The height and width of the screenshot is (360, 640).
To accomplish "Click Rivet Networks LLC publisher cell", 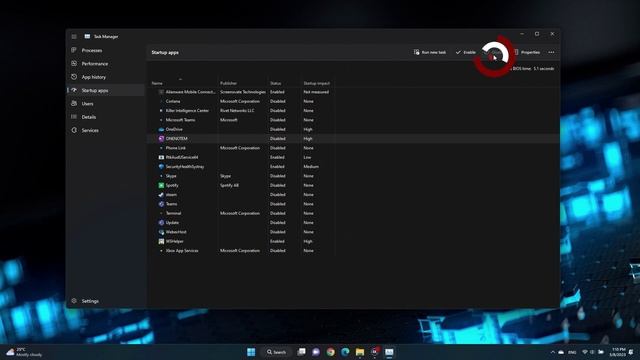I will point(237,111).
